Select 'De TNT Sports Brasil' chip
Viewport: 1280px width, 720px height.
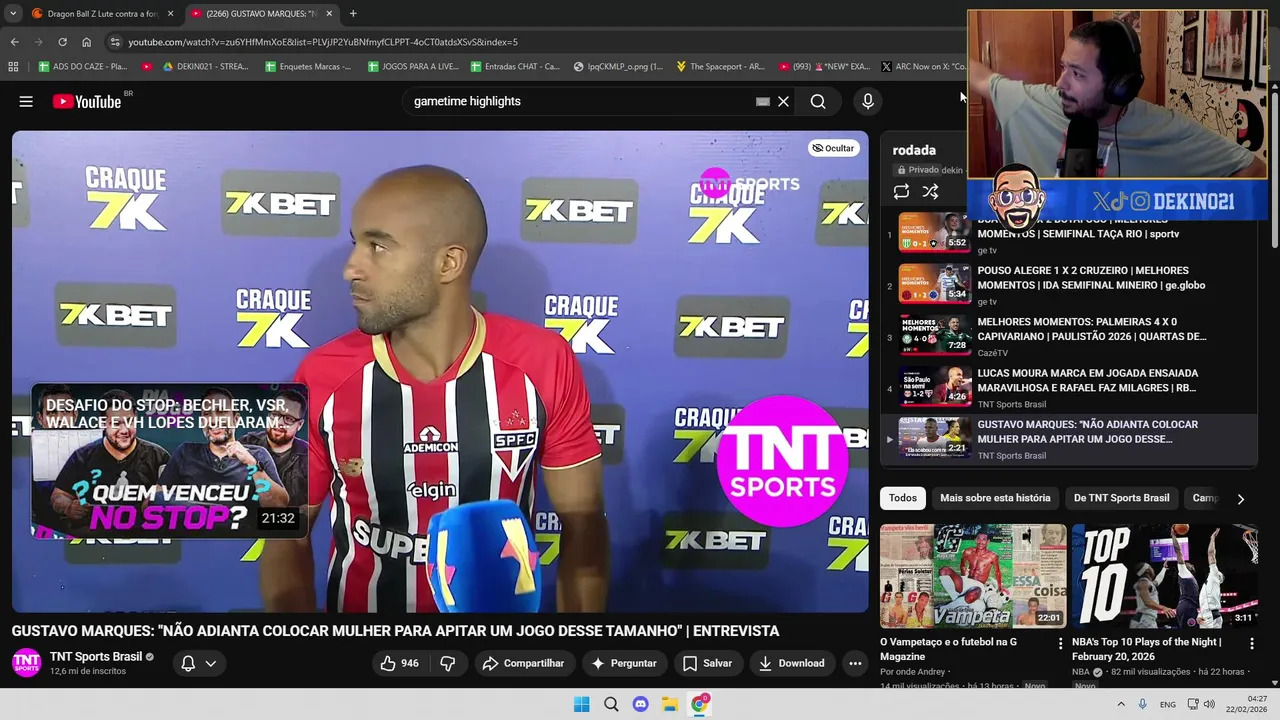1121,498
